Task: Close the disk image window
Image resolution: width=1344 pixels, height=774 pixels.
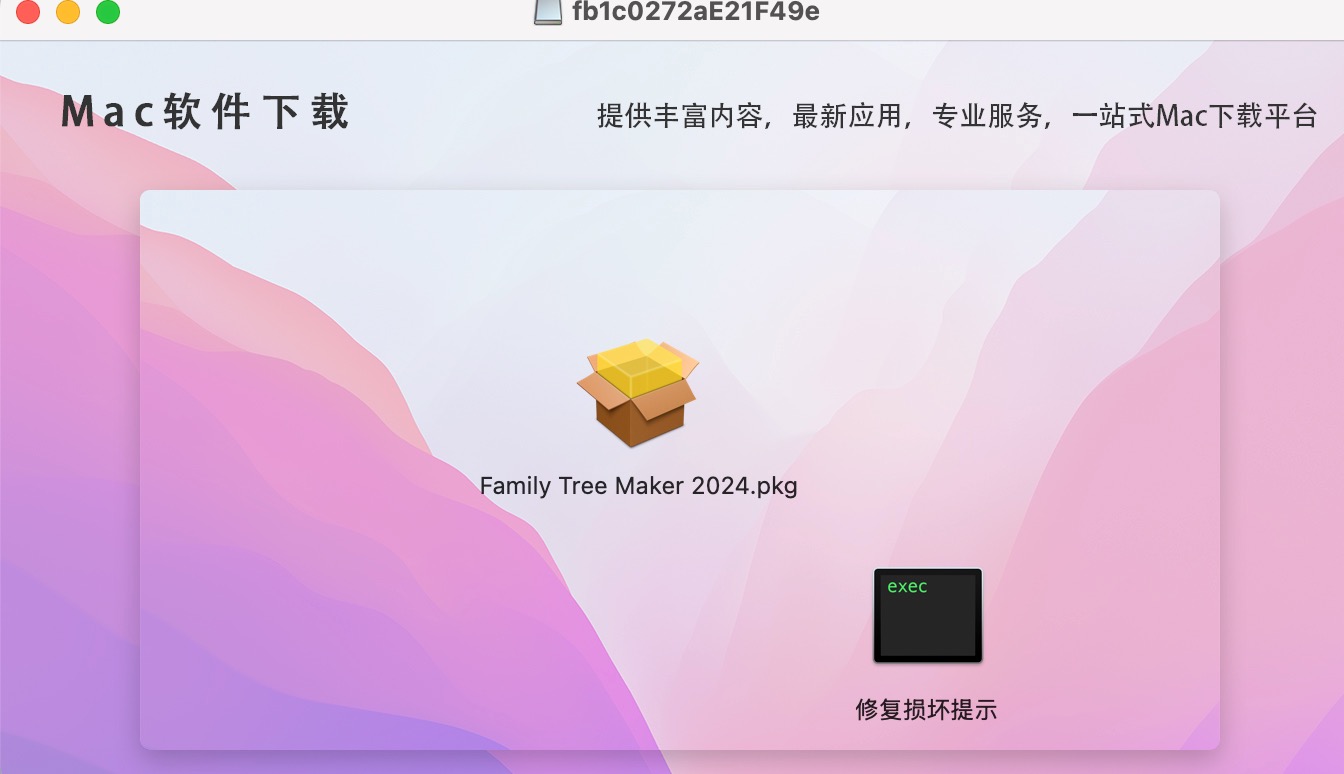Action: click(28, 12)
